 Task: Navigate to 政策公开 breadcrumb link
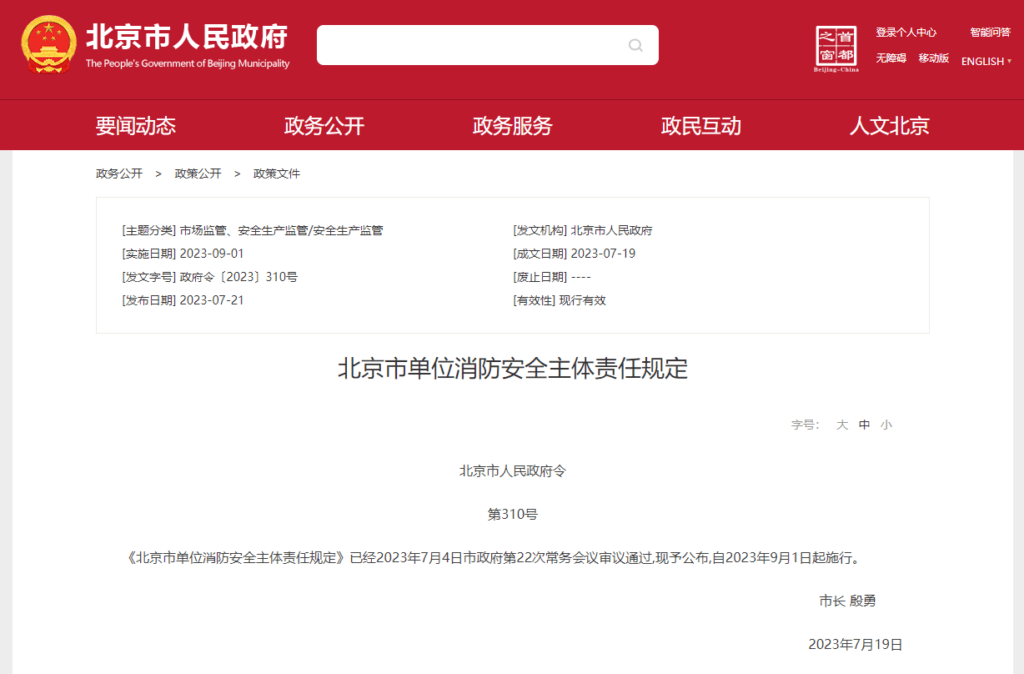[x=198, y=173]
